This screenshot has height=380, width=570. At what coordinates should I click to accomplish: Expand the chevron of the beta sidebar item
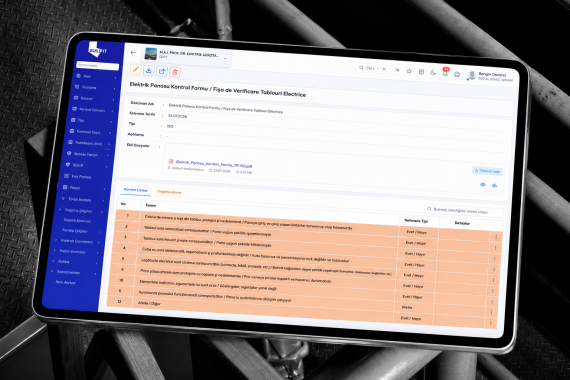coord(109,144)
